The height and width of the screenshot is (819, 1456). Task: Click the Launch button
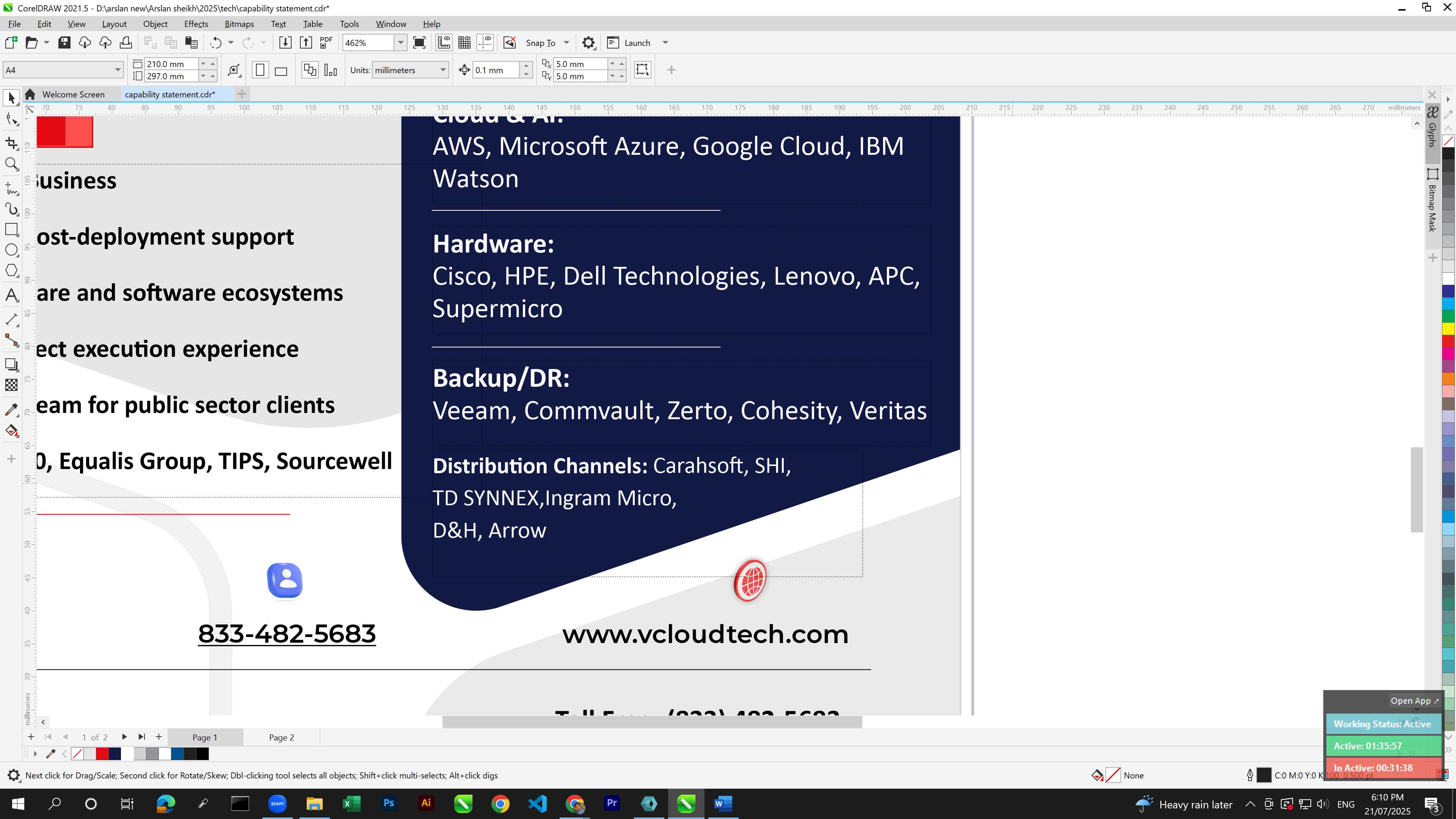[x=629, y=42]
